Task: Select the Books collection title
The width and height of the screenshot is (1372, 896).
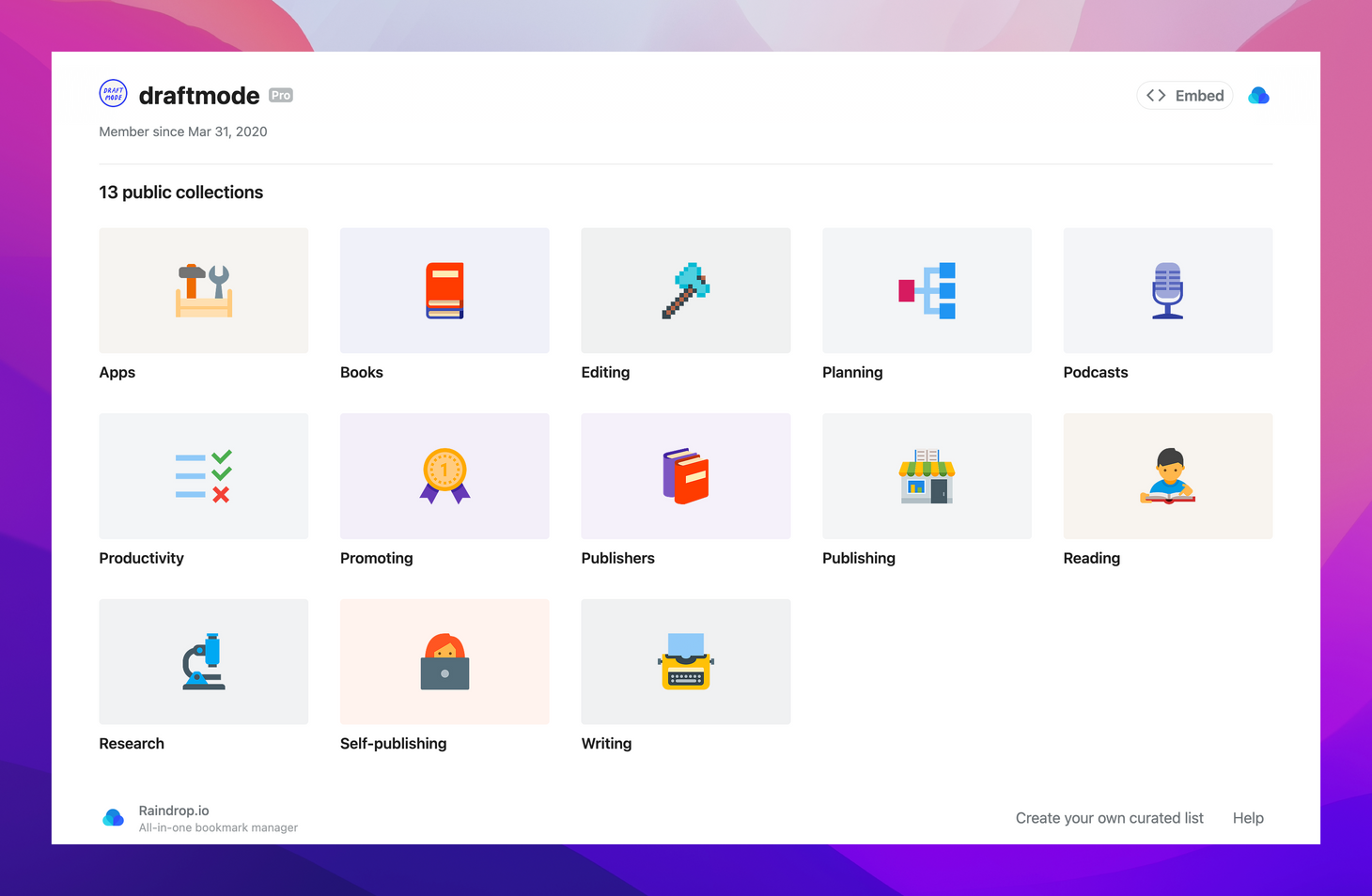Action: (362, 372)
